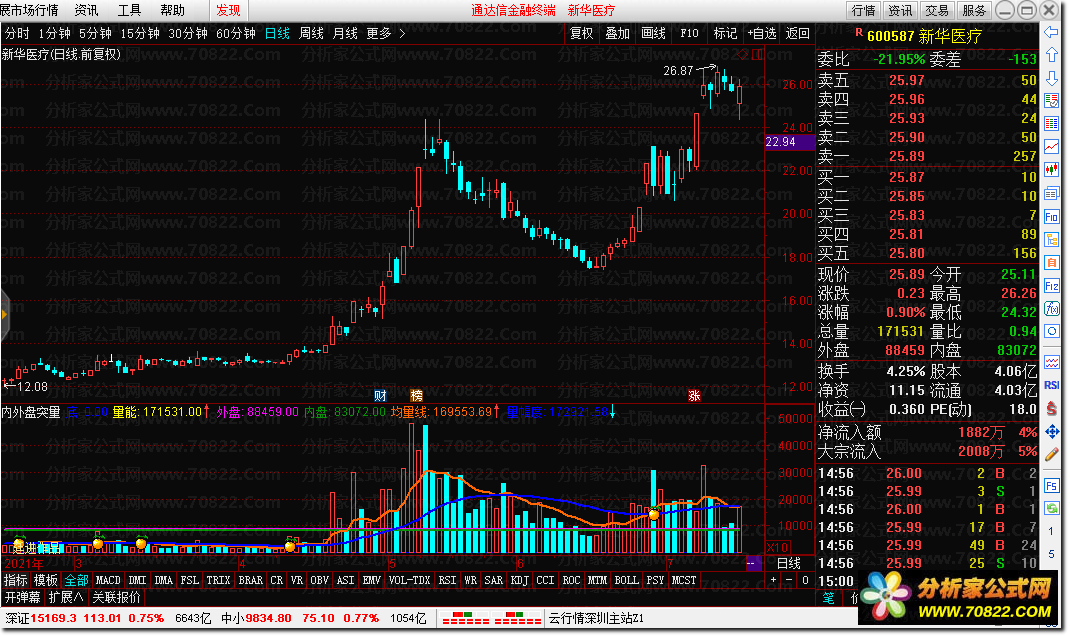The image size is (1070, 636).
Task: Click the F10 toolbar button
Action: click(689, 33)
